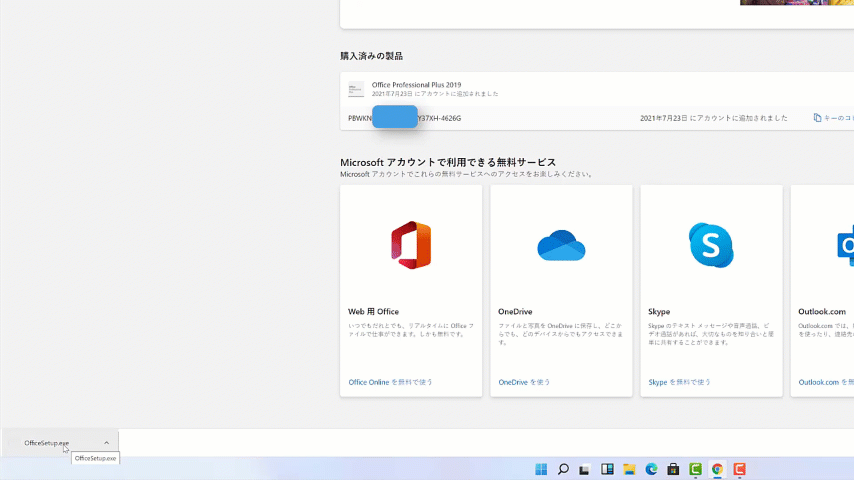The image size is (854, 480).
Task: Click the Microsoft アカウントで利用できる無料サービス heading
Action: tap(448, 162)
